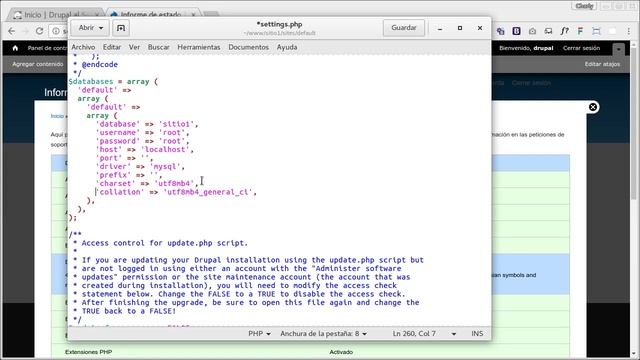Switch to the Inicio | Drupal tab

[x=55, y=15]
